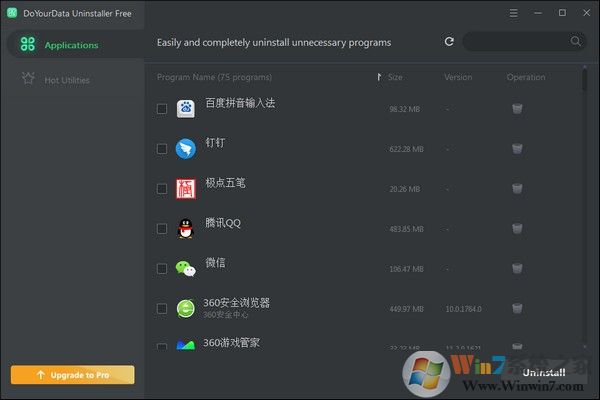Screen dimensions: 600x400
Task: Sort by Program Name column header
Action: [214, 77]
